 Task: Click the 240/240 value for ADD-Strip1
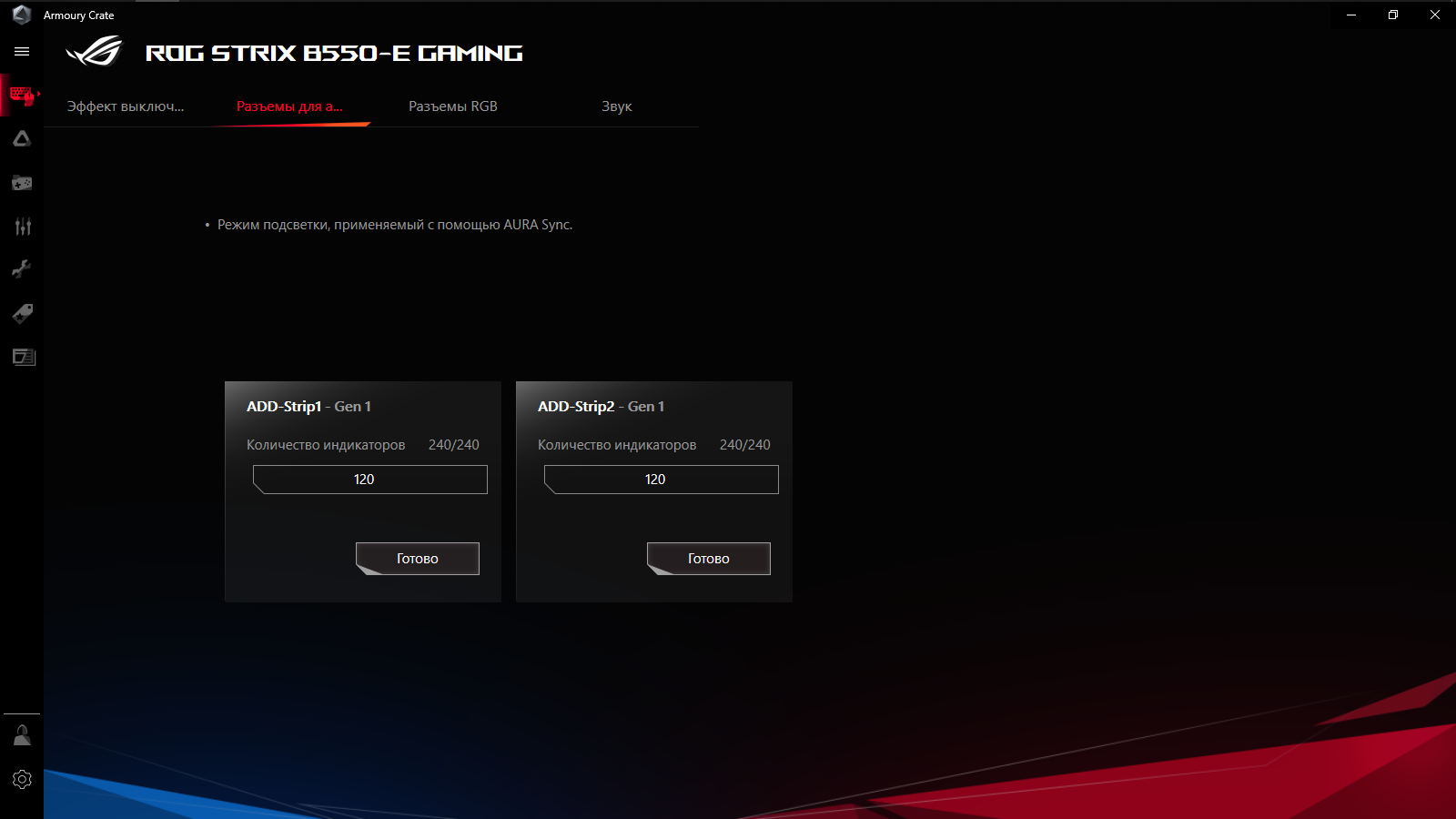pyautogui.click(x=454, y=445)
